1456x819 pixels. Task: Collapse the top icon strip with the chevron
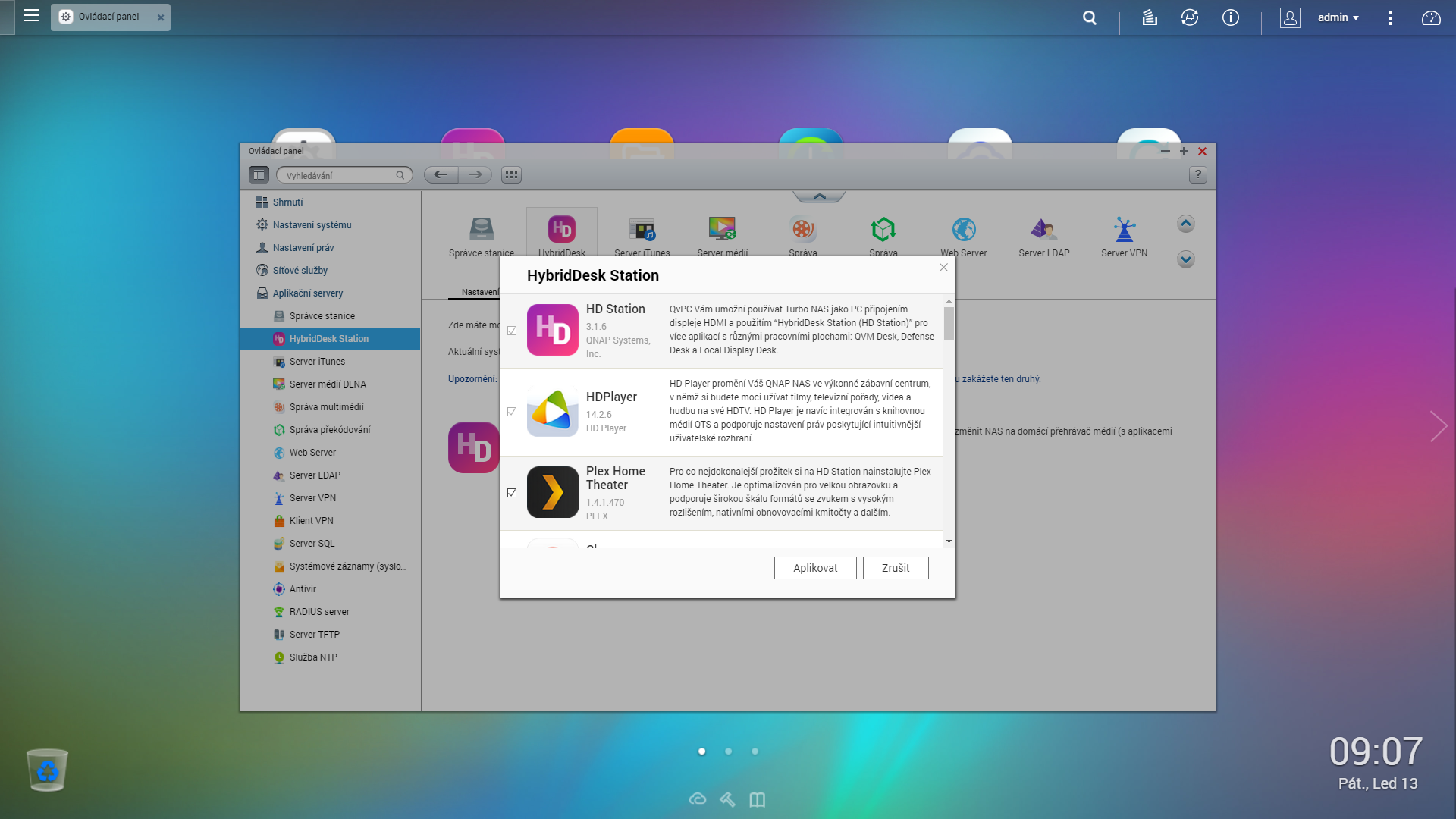(819, 196)
